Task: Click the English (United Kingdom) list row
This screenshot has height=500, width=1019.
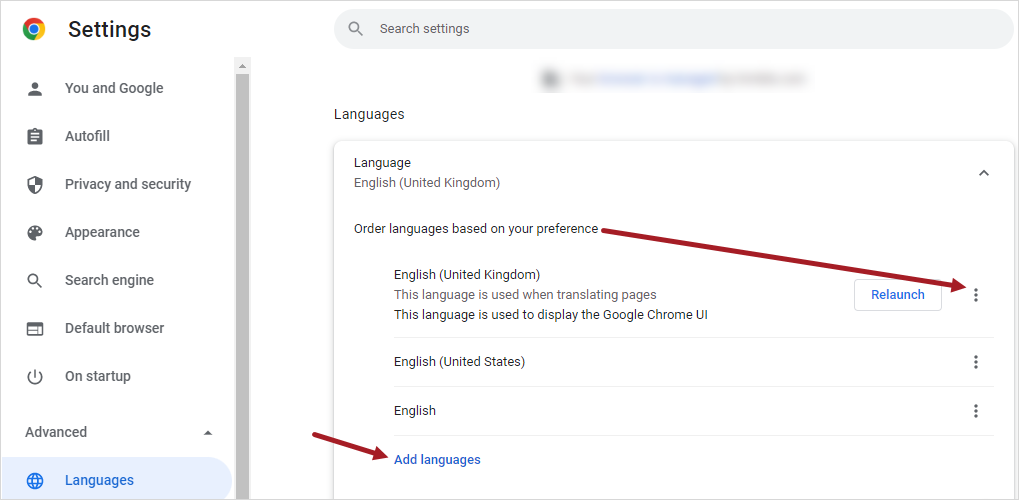Action: click(x=693, y=295)
